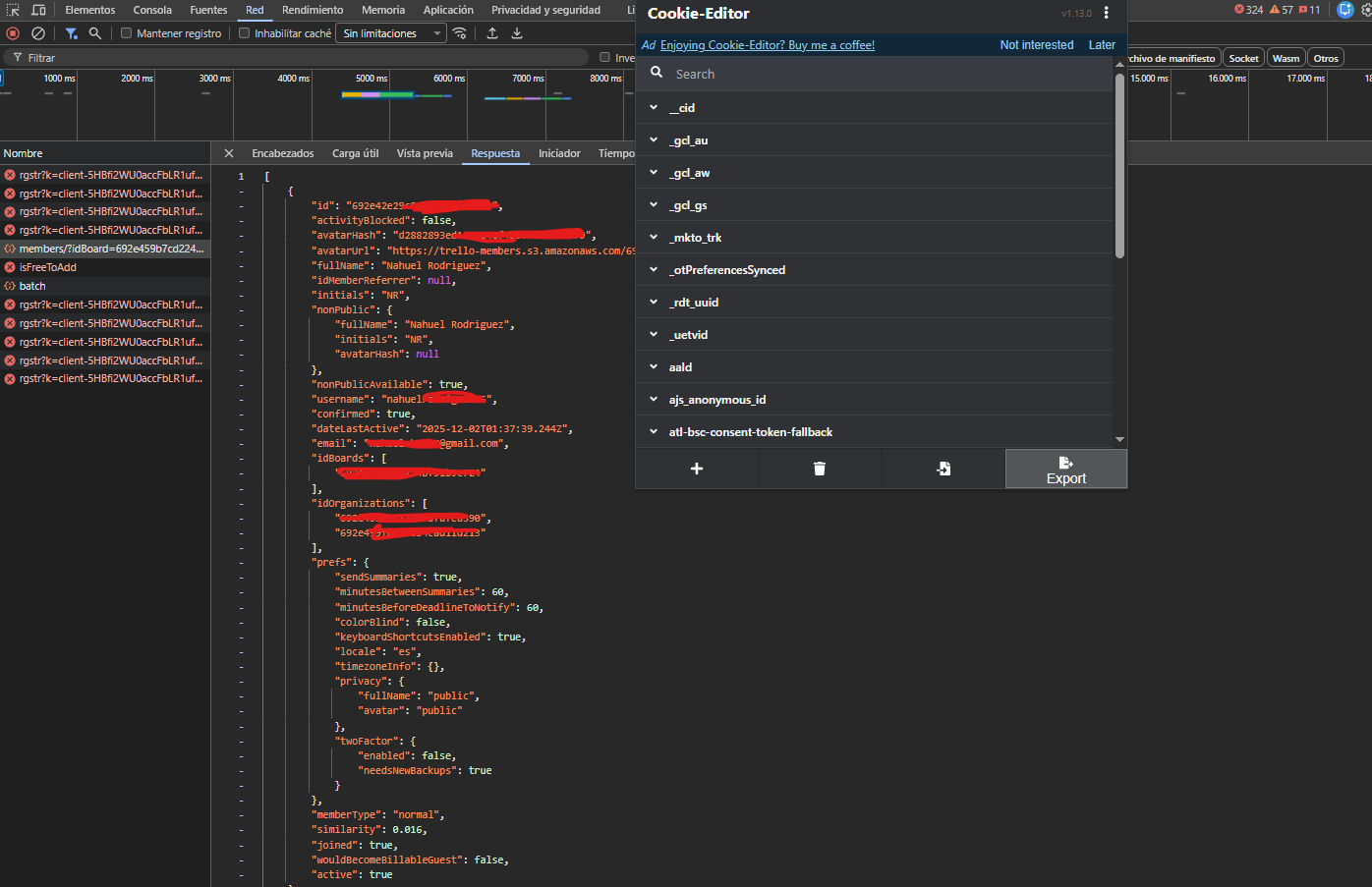Click the export HAR download icon
The image size is (1372, 887).
[x=516, y=32]
